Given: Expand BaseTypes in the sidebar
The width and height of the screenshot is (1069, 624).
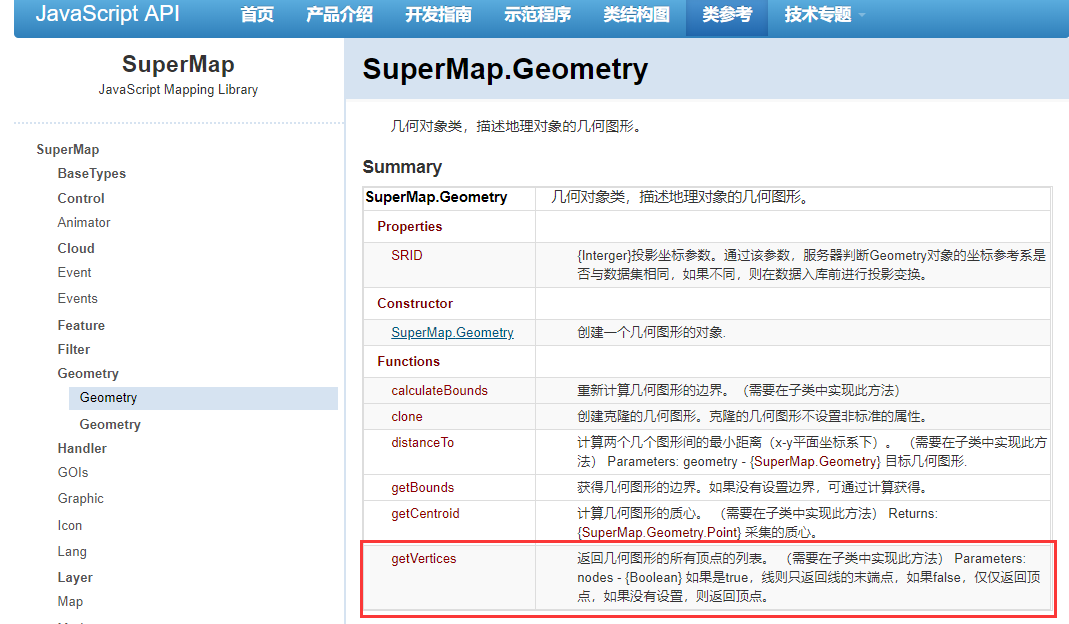Looking at the screenshot, I should [x=91, y=173].
